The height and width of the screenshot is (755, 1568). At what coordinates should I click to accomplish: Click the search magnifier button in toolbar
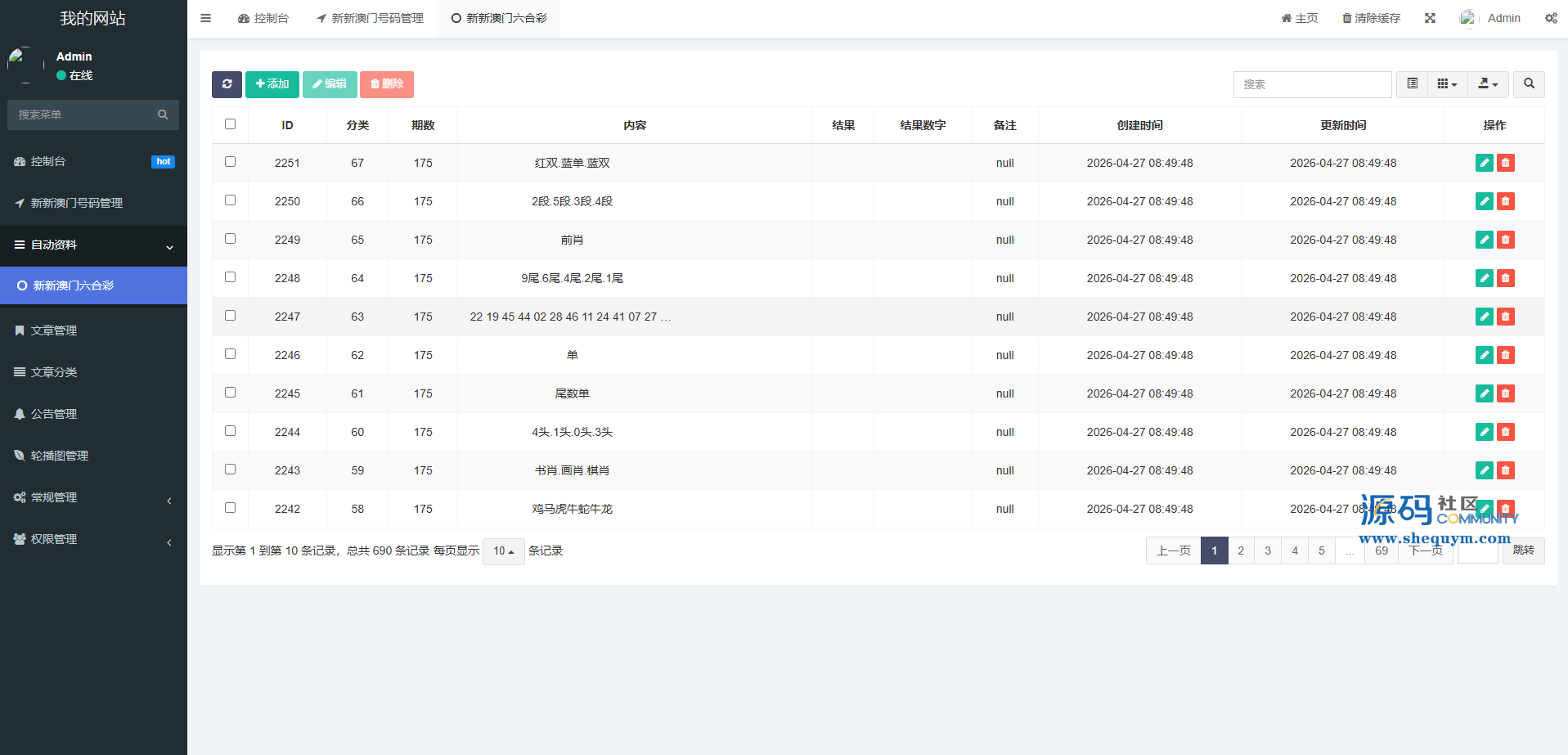click(x=1529, y=84)
